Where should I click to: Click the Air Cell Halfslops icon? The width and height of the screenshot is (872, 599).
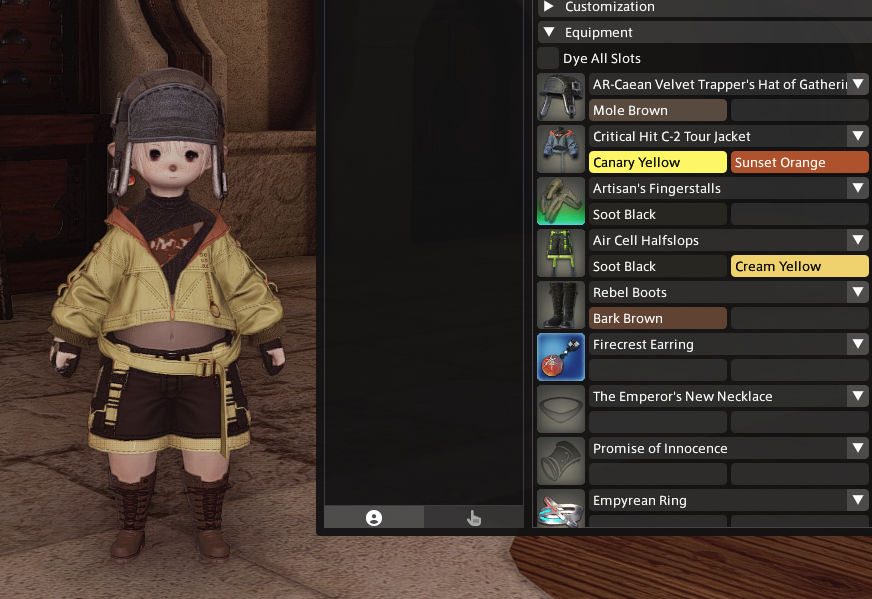[x=561, y=253]
